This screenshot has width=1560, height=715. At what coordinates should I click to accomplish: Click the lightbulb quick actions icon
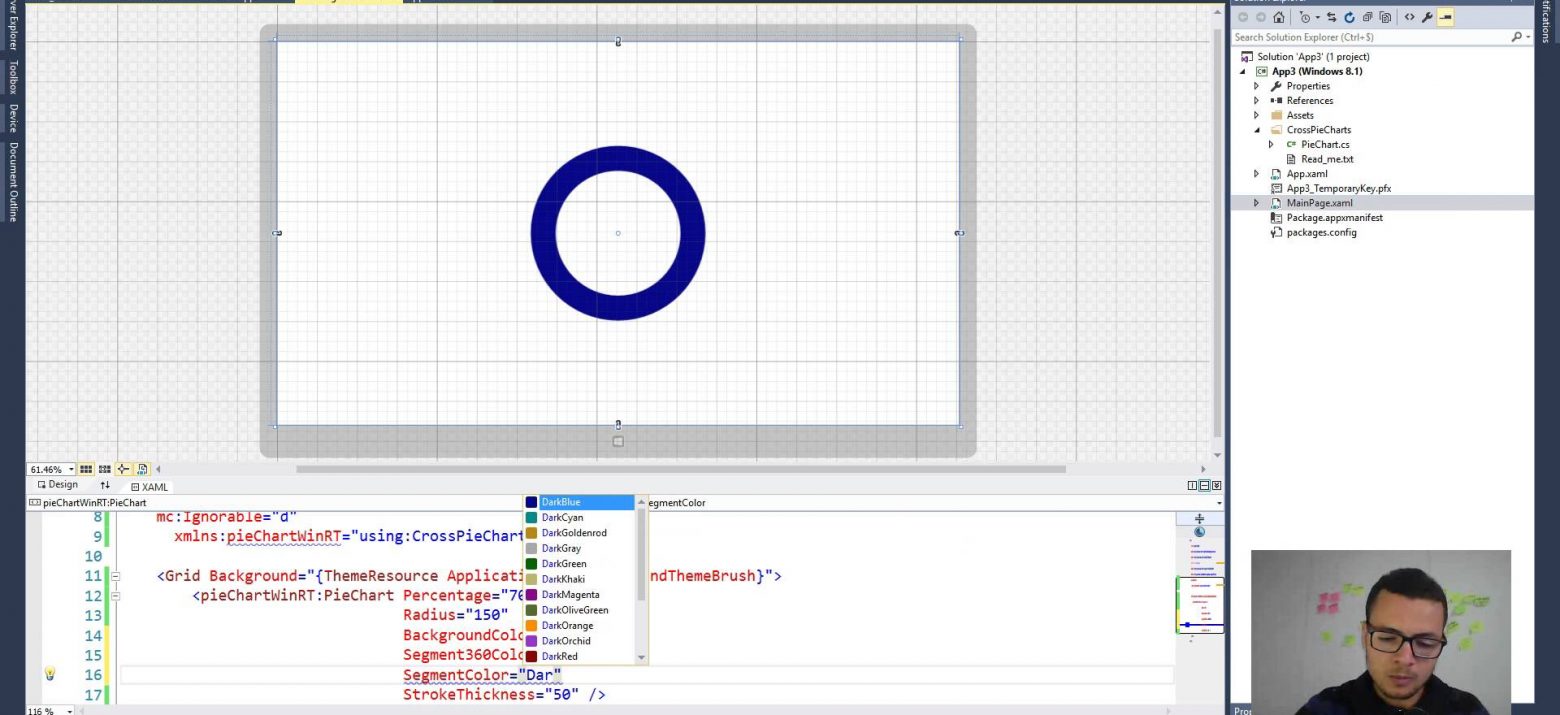[49, 675]
